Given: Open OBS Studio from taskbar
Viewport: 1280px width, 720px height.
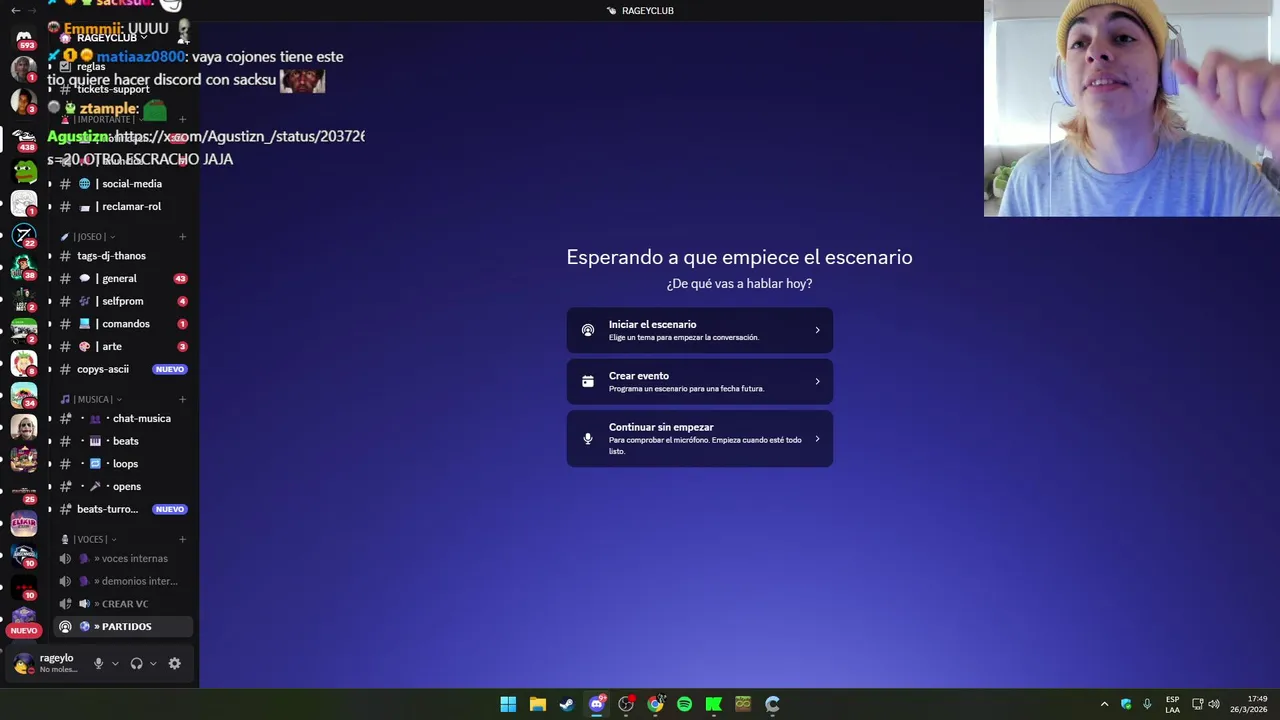Looking at the screenshot, I should point(626,704).
